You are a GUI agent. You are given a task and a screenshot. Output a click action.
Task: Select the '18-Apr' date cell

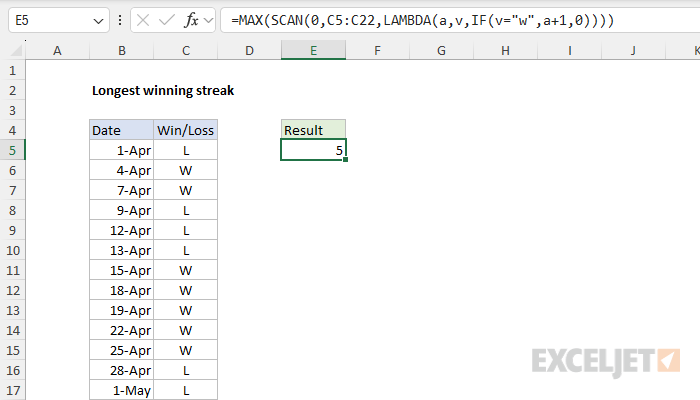tap(121, 291)
